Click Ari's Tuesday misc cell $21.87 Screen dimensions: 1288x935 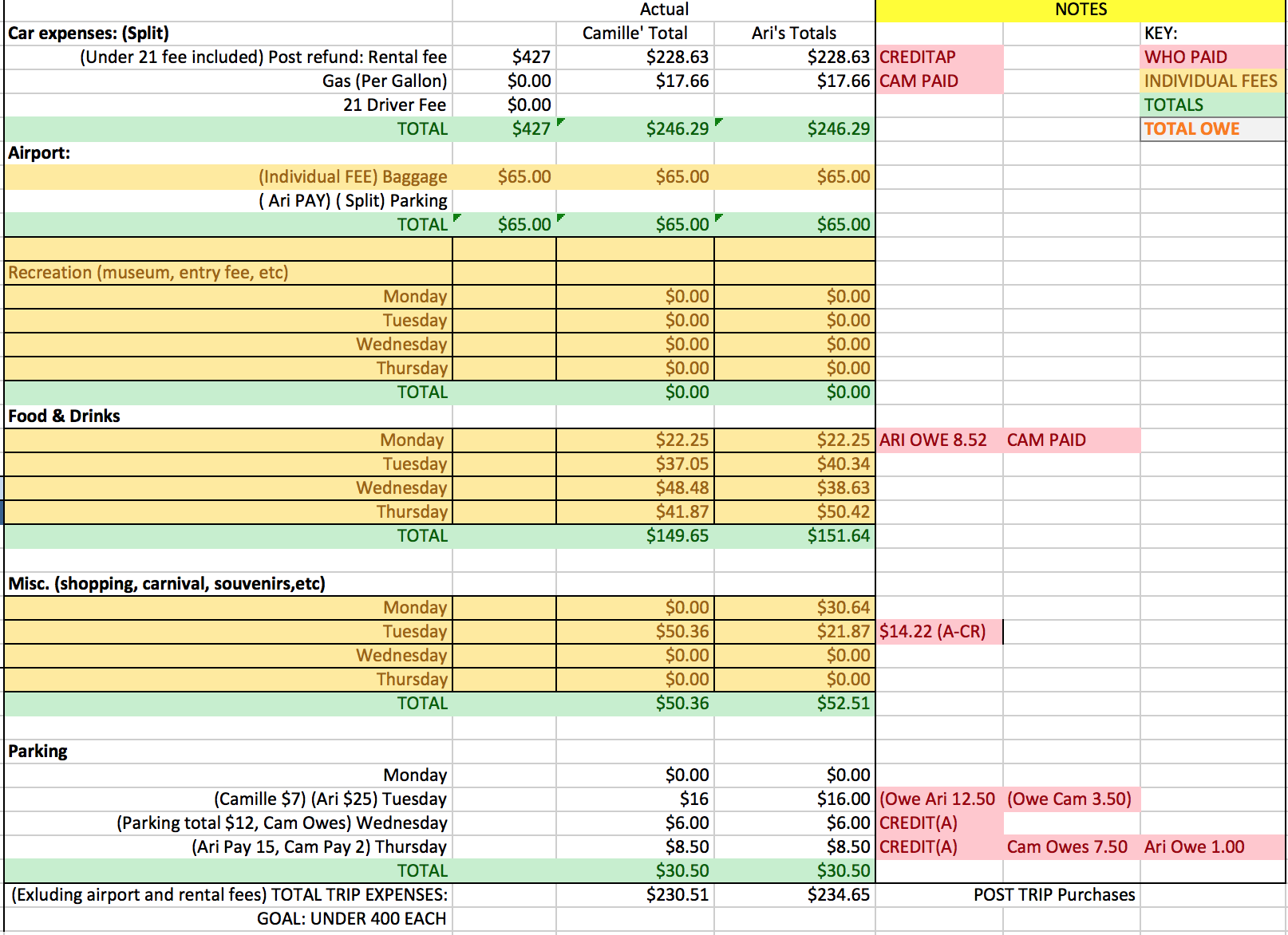795,632
